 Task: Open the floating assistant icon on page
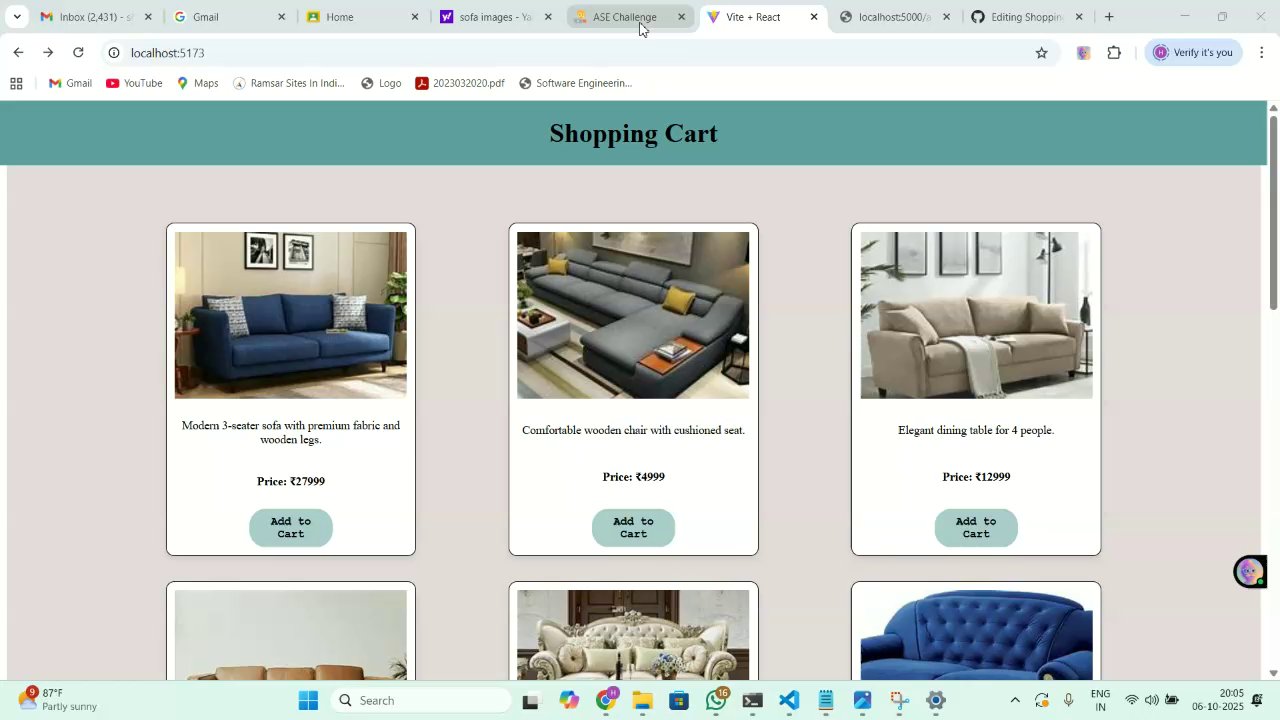coord(1249,572)
